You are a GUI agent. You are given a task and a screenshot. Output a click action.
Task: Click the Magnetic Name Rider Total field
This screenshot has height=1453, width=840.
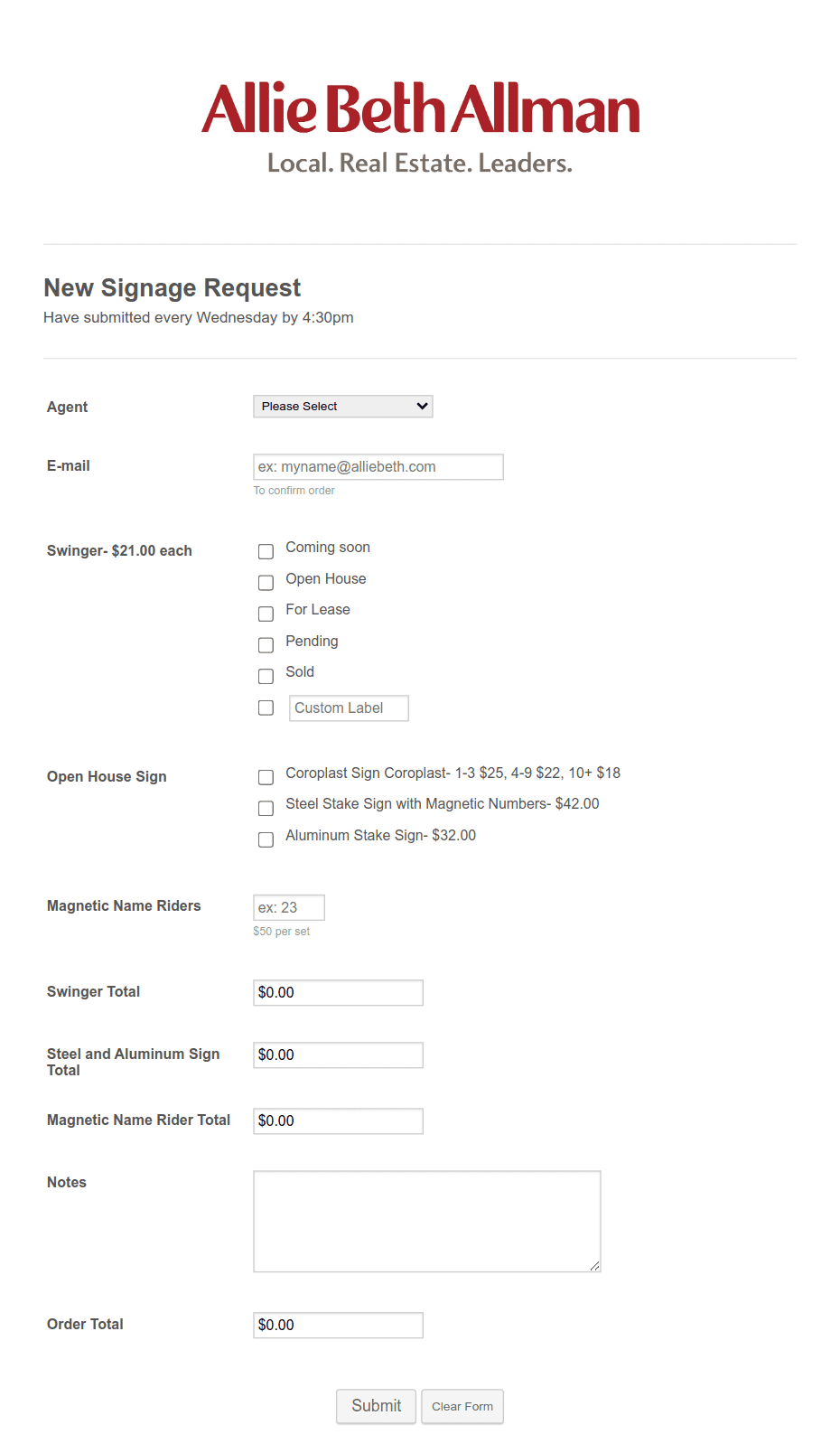(x=338, y=1121)
